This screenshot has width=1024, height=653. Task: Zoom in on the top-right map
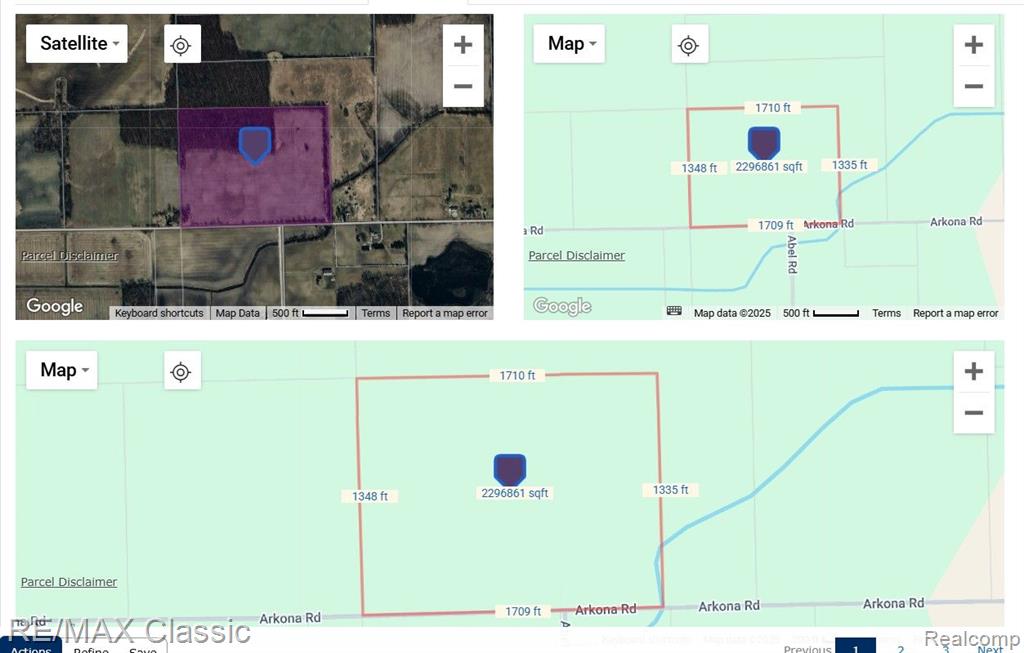point(973,45)
